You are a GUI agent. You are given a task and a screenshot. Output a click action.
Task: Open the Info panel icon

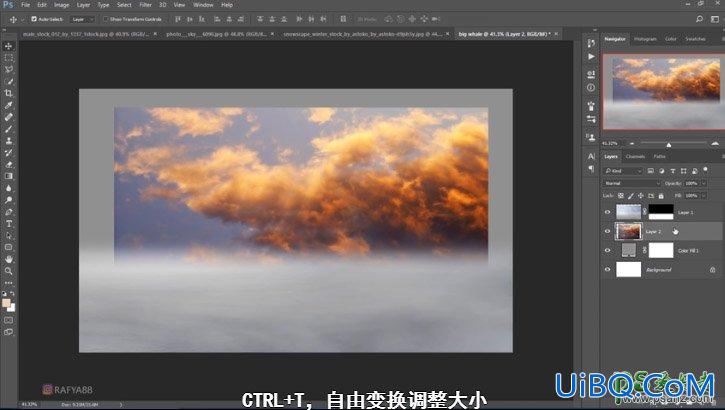tap(591, 87)
